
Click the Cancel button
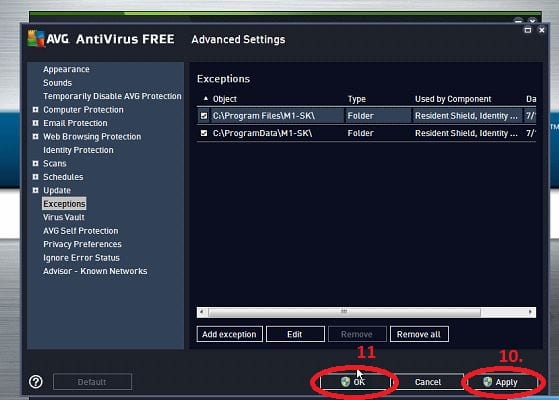(x=428, y=382)
